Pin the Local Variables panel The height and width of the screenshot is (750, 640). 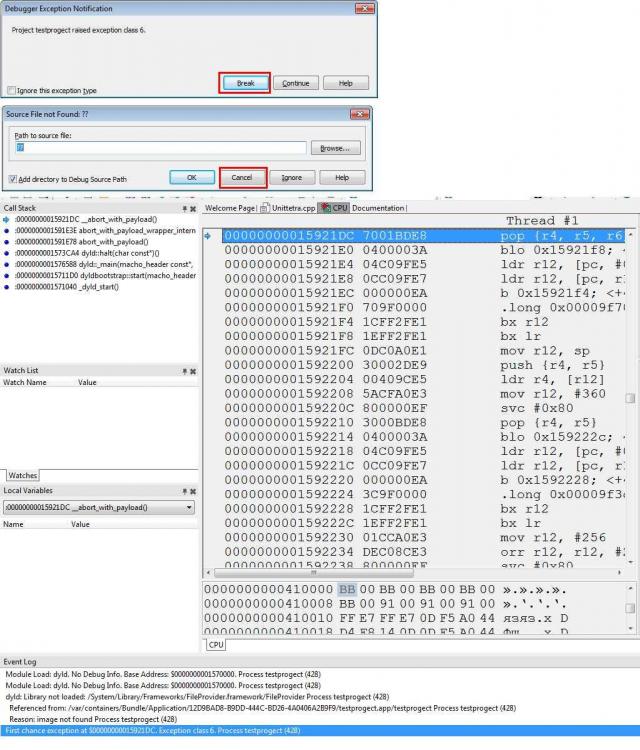point(185,491)
